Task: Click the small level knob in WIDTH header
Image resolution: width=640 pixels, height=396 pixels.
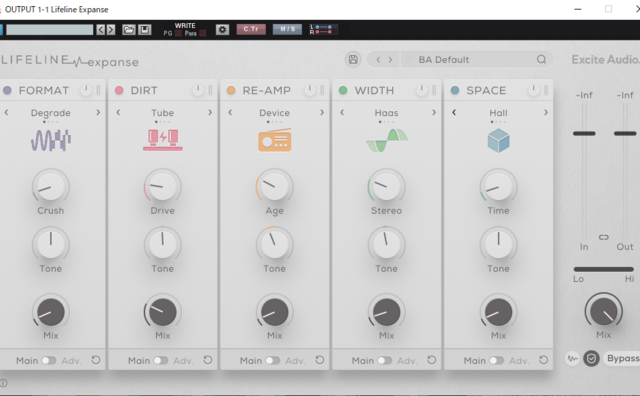Action: point(421,90)
